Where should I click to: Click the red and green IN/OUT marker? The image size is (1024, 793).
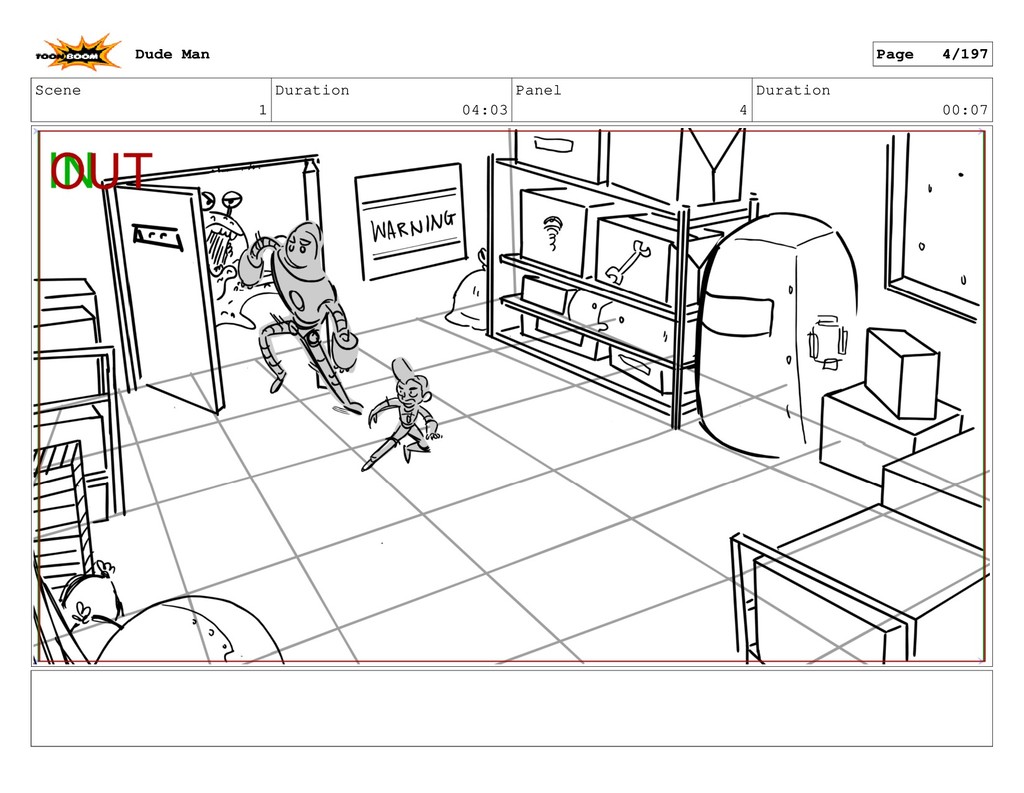[100, 172]
